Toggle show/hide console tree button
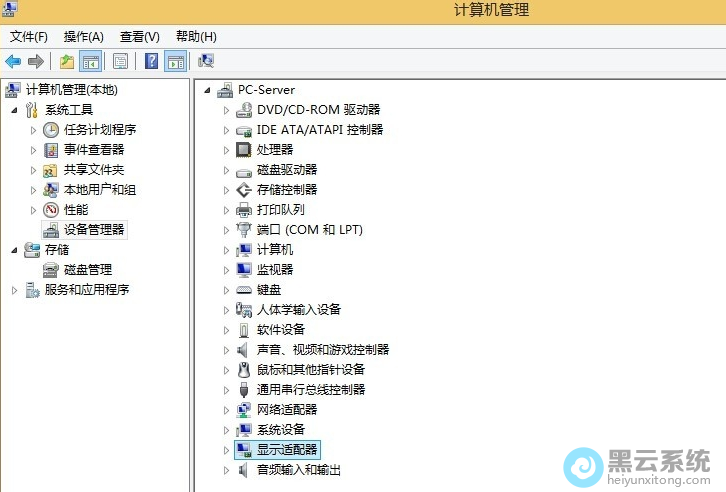The width and height of the screenshot is (726, 492). (90, 61)
